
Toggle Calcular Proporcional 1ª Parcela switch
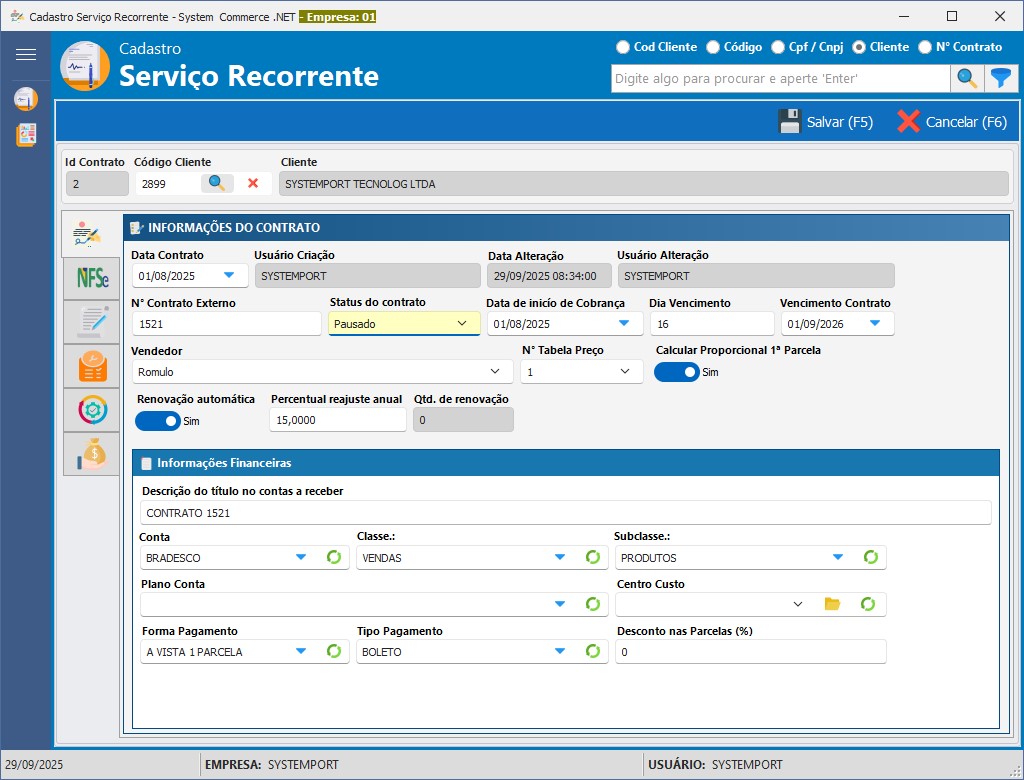click(677, 372)
